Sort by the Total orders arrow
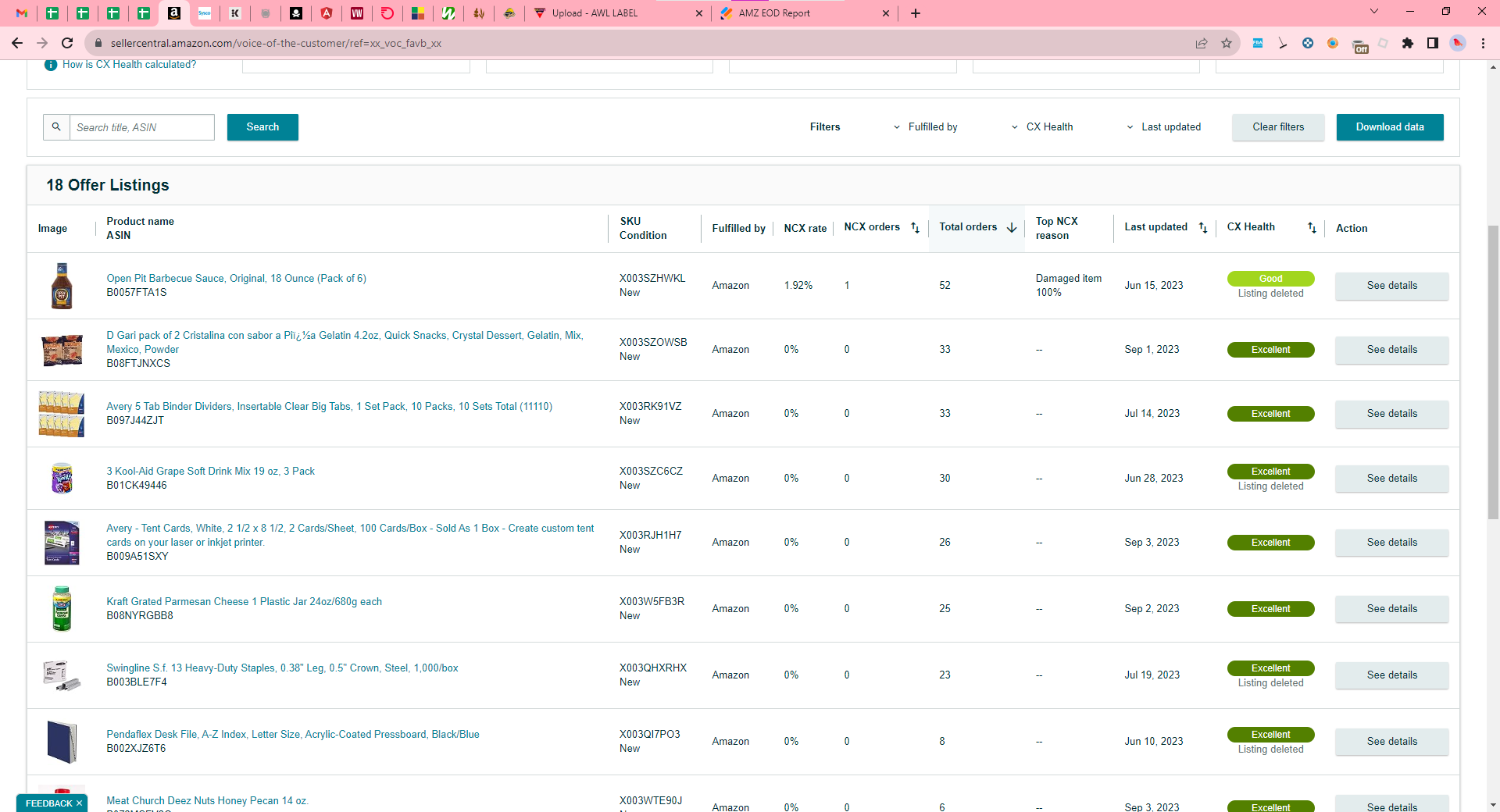The image size is (1500, 812). point(1012,227)
